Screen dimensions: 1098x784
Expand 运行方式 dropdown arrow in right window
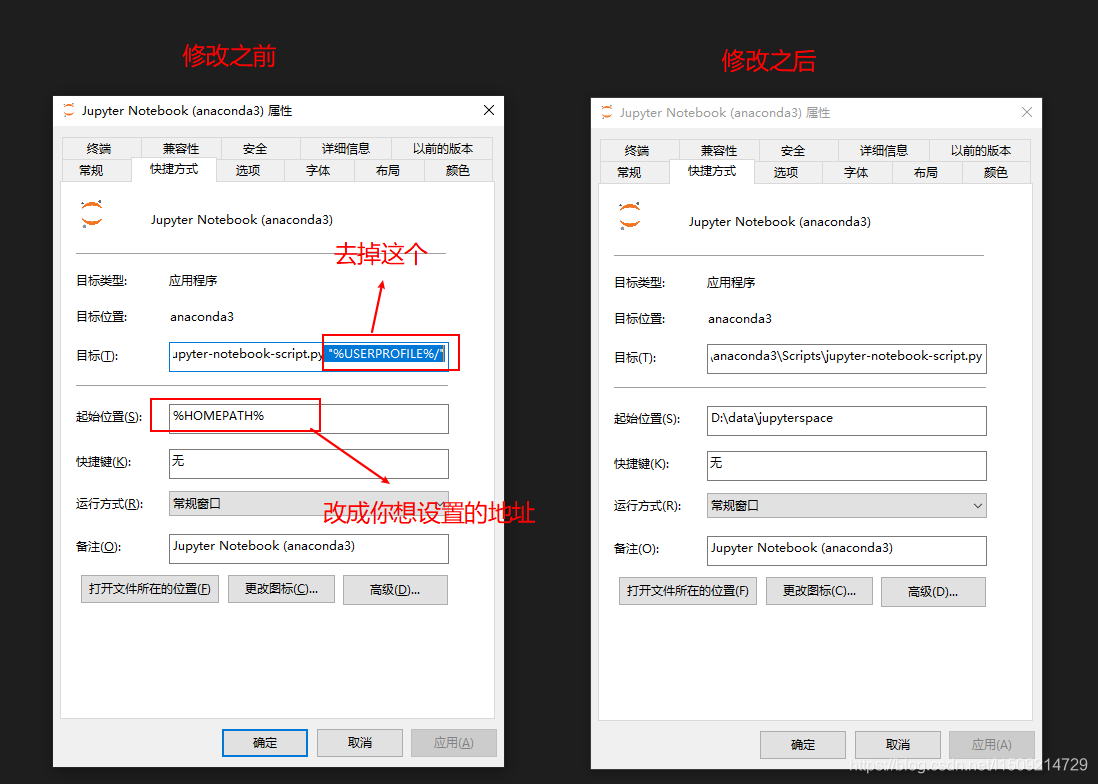[978, 505]
